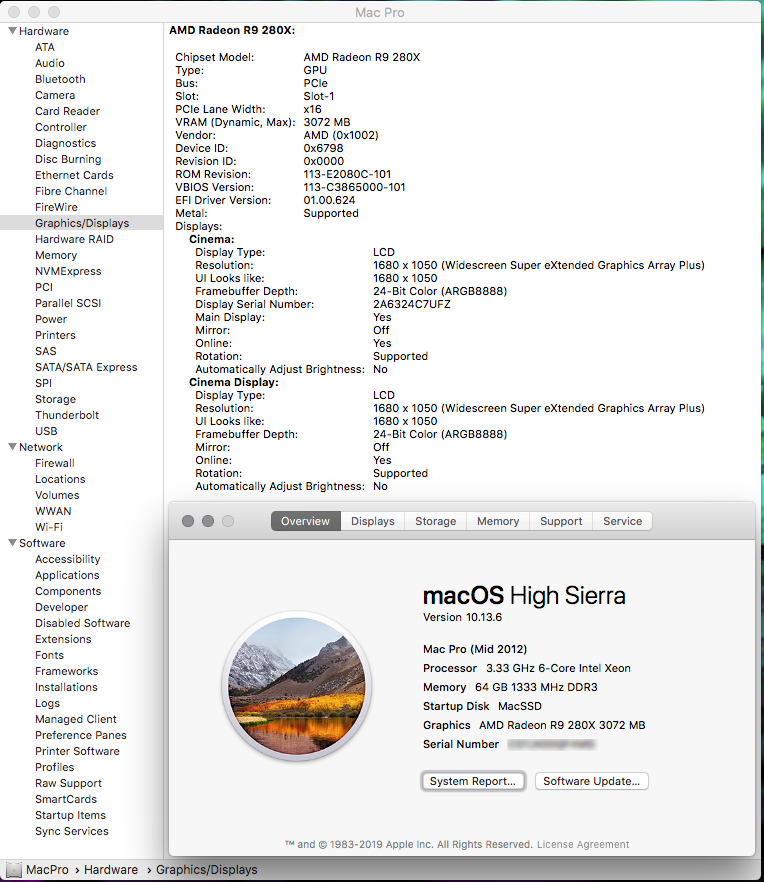The image size is (764, 882).
Task: Select Memory in the Hardware sidebar list
Action: 56,255
